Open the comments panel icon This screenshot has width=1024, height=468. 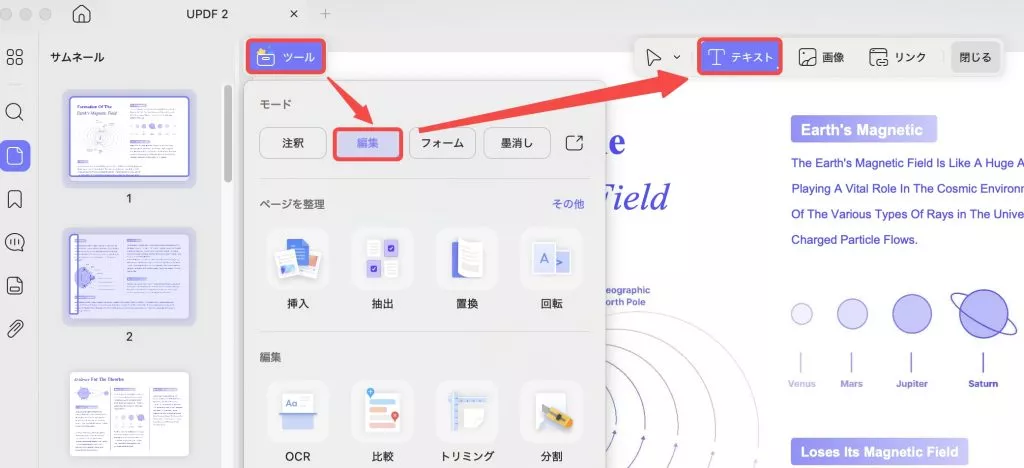click(14, 242)
